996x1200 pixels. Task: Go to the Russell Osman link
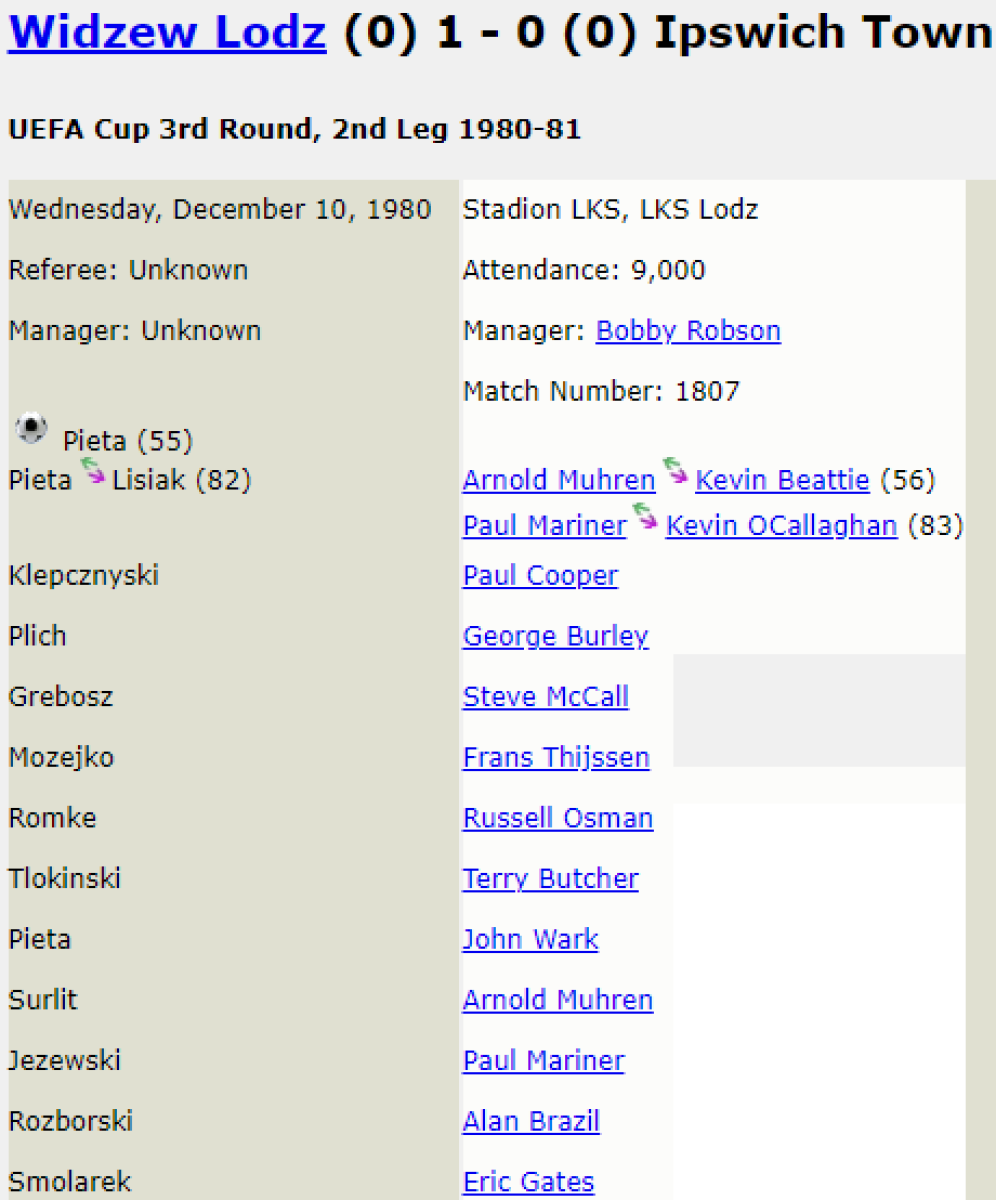[557, 818]
